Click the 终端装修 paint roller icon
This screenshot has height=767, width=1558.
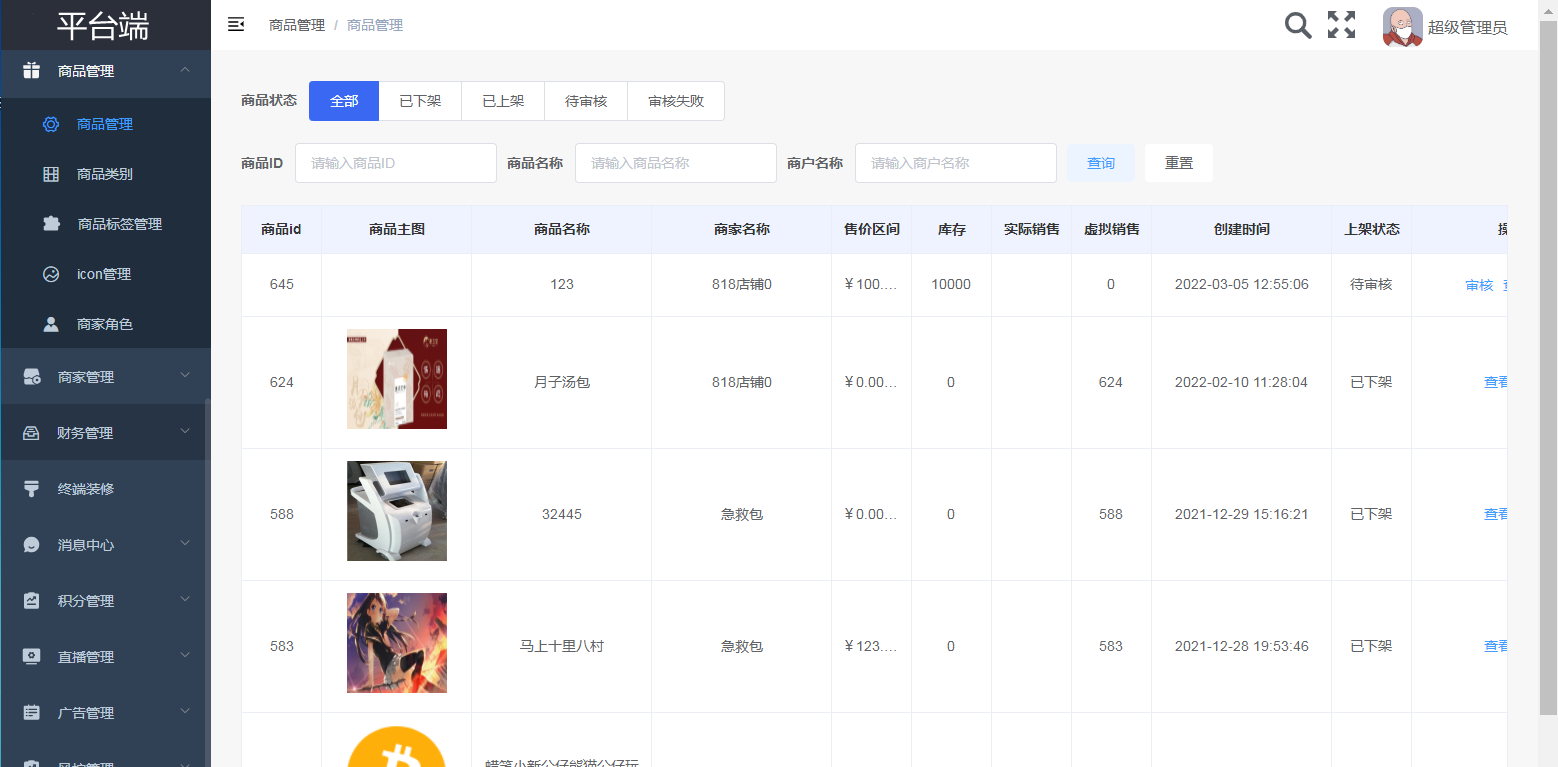point(32,489)
